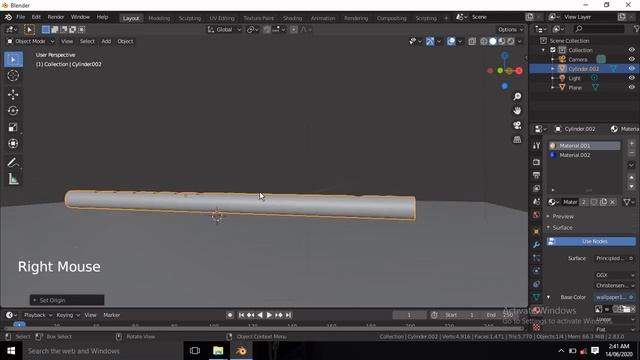Switch to the UV Editing workspace tab

coord(222,18)
